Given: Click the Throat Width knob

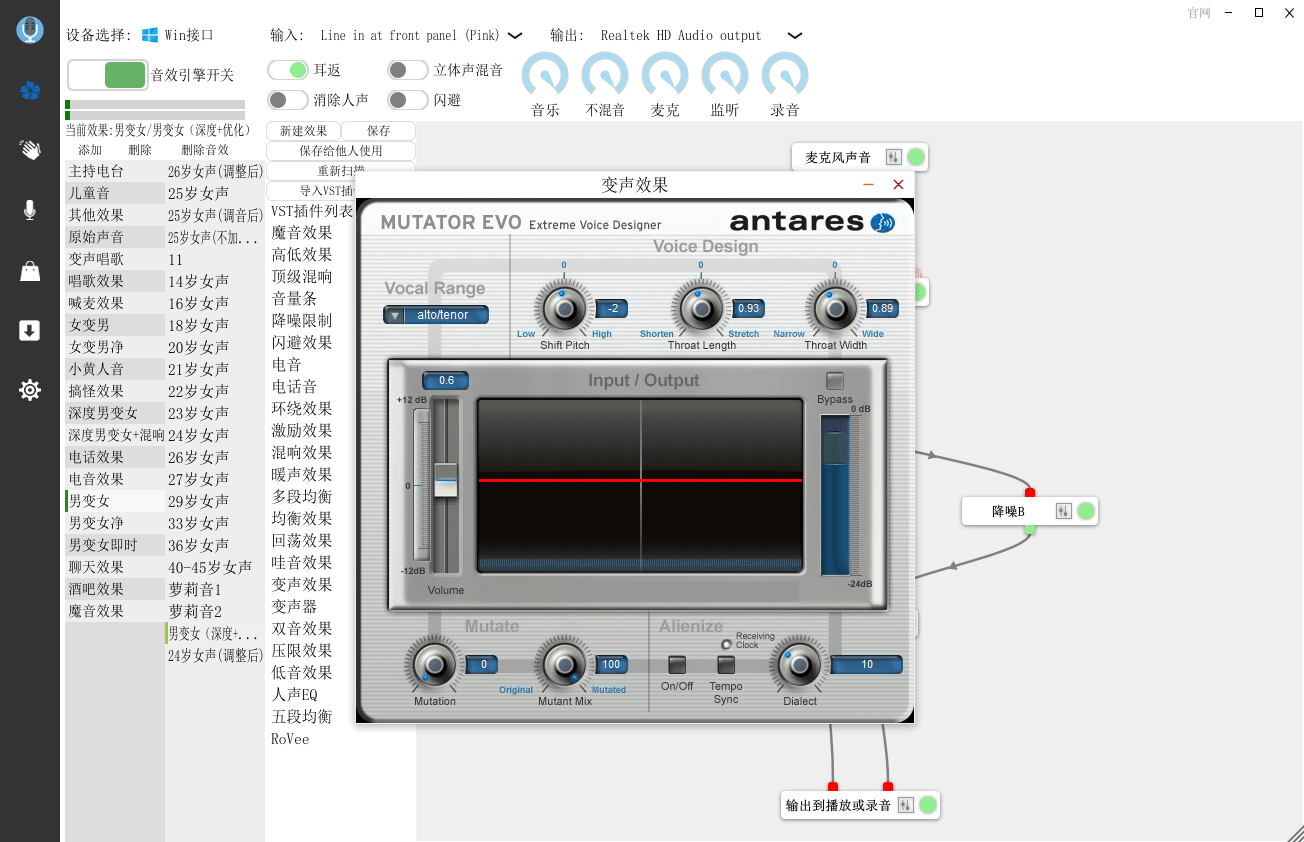Looking at the screenshot, I should click(x=835, y=309).
